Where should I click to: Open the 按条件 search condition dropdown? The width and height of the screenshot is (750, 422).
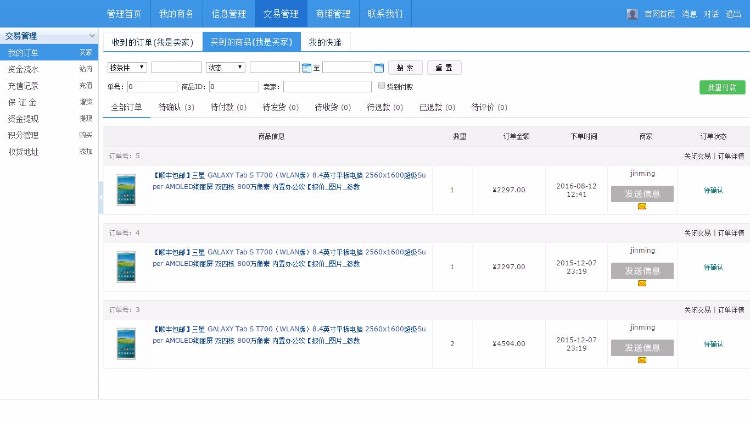point(127,67)
